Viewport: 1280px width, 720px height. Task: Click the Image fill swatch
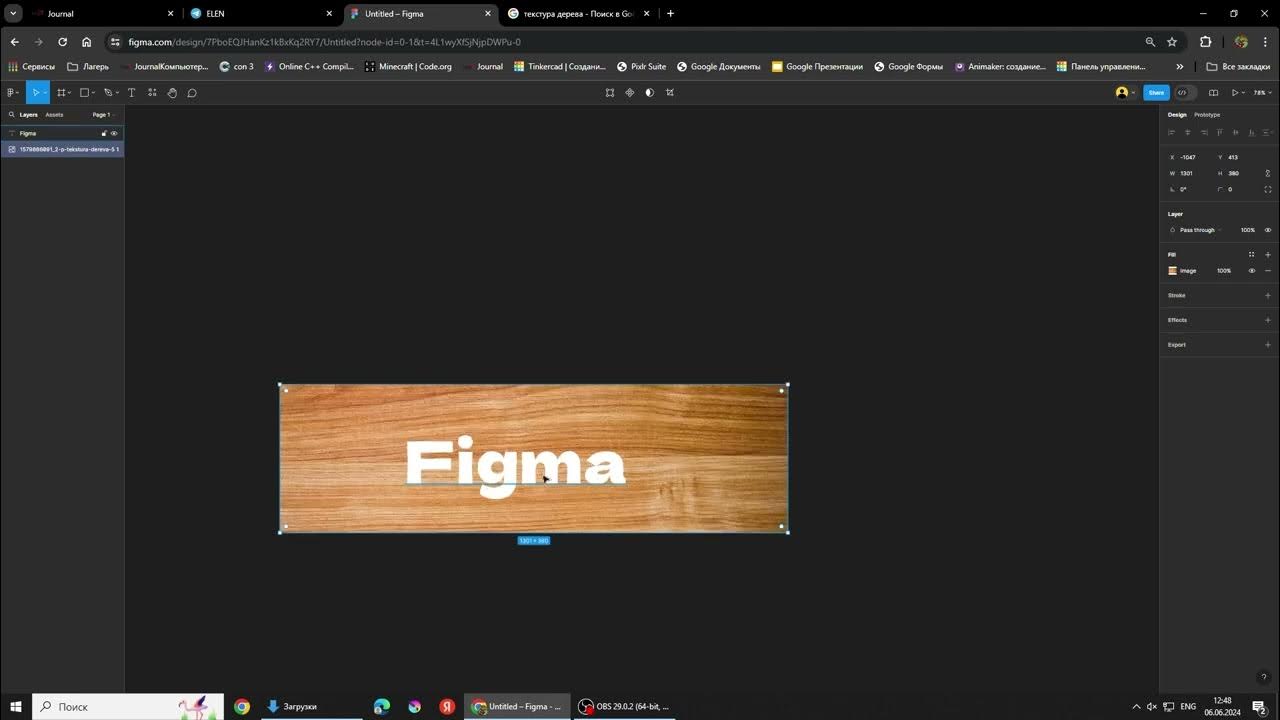pos(1173,271)
